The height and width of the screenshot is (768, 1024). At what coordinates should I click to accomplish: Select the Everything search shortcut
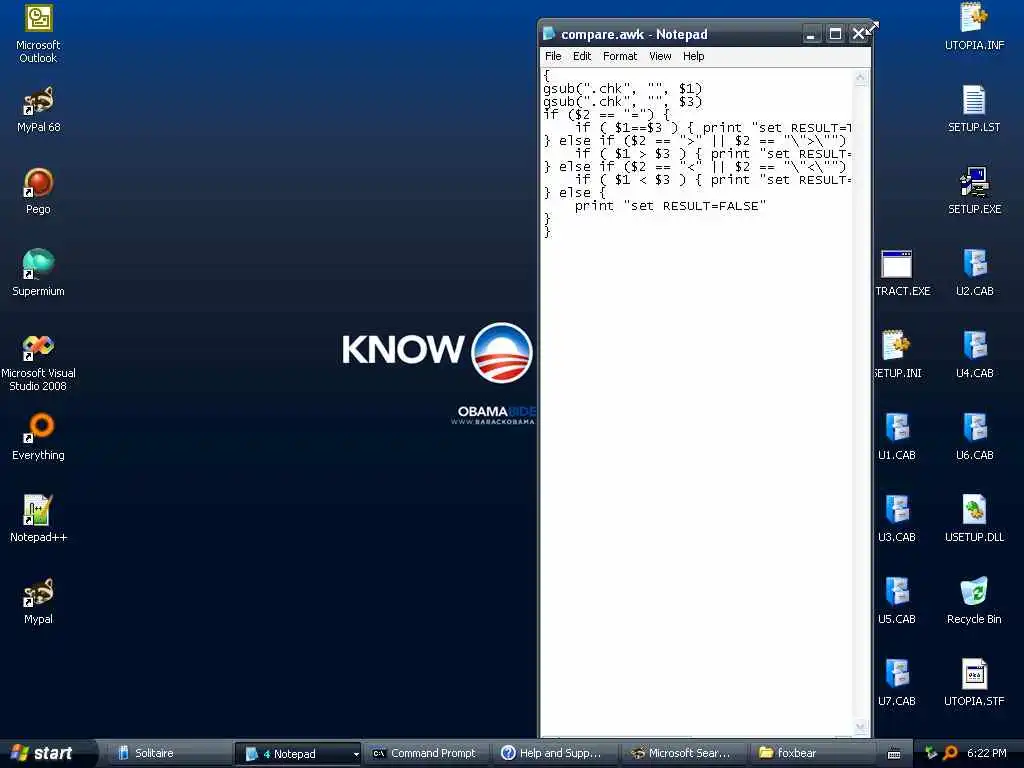pyautogui.click(x=38, y=437)
